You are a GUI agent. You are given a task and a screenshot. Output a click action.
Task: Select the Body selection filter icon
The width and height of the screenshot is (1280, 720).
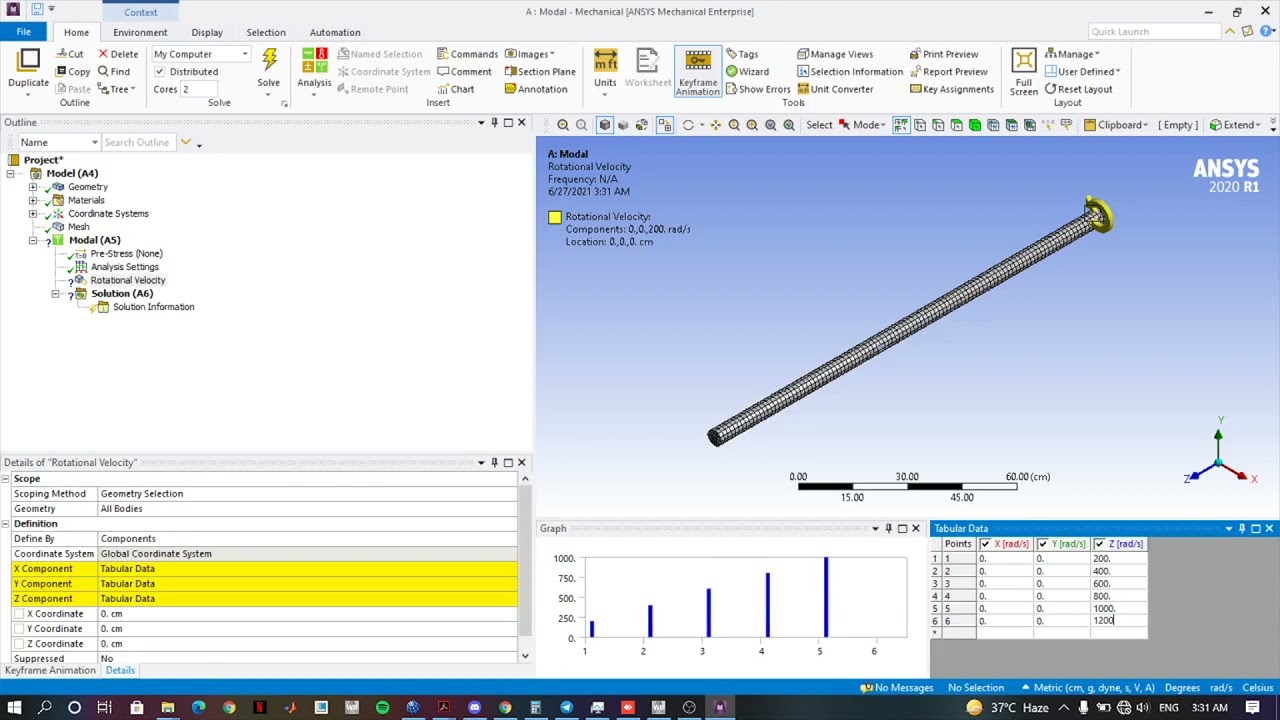click(x=975, y=125)
